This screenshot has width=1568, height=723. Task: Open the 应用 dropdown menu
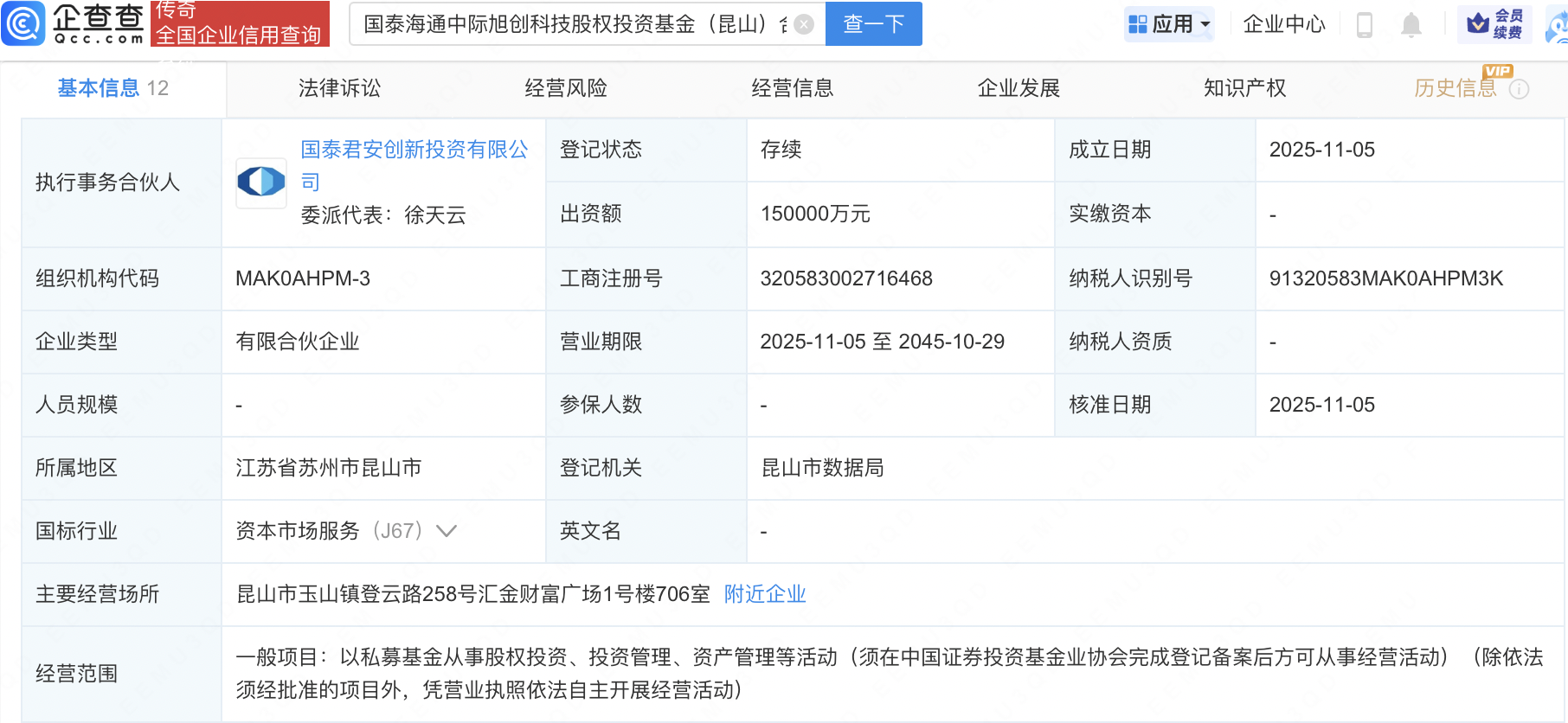point(1170,24)
